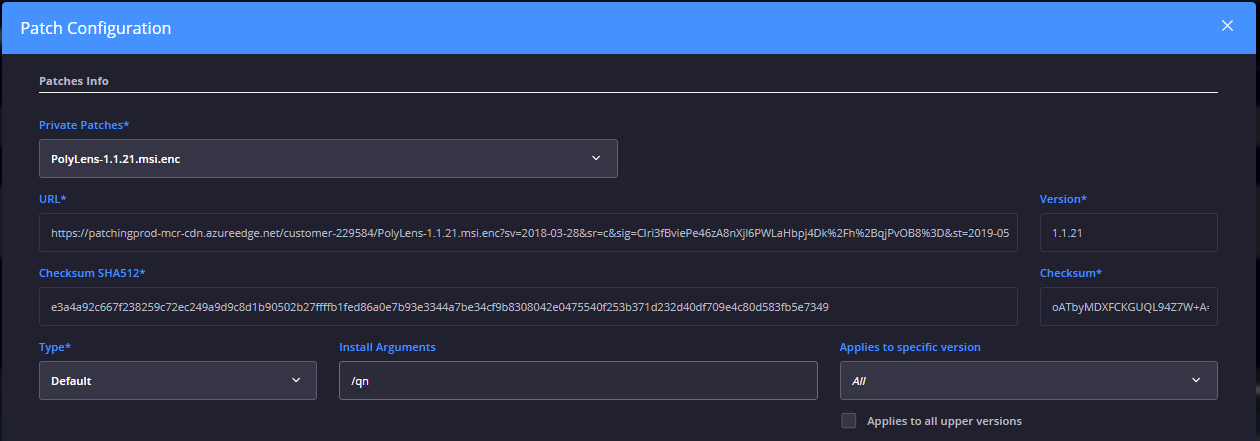Close the Patch Configuration dialog
Image resolution: width=1260 pixels, height=441 pixels.
1227,26
